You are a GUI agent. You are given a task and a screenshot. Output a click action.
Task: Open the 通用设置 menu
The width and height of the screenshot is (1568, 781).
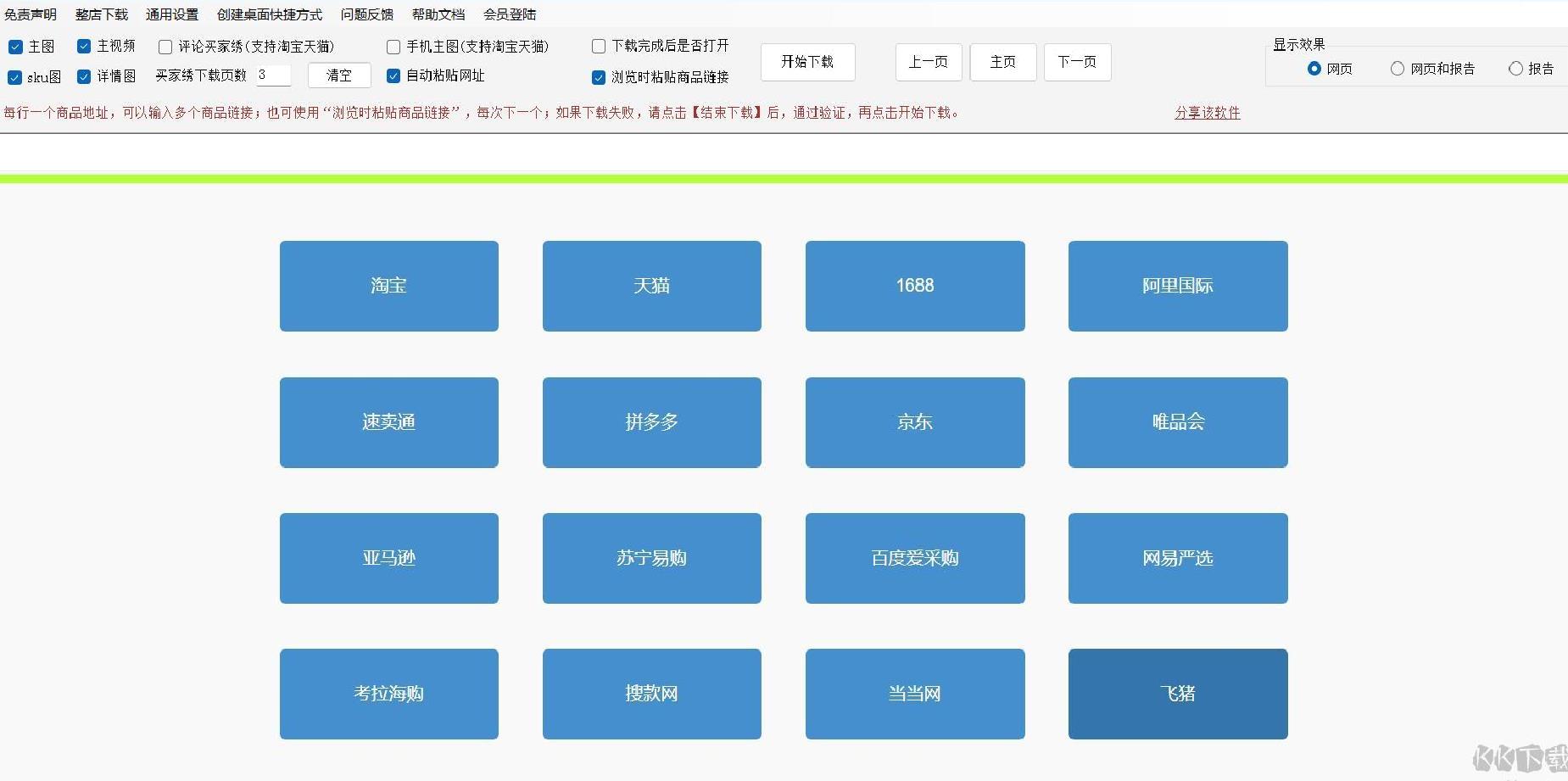click(x=172, y=14)
